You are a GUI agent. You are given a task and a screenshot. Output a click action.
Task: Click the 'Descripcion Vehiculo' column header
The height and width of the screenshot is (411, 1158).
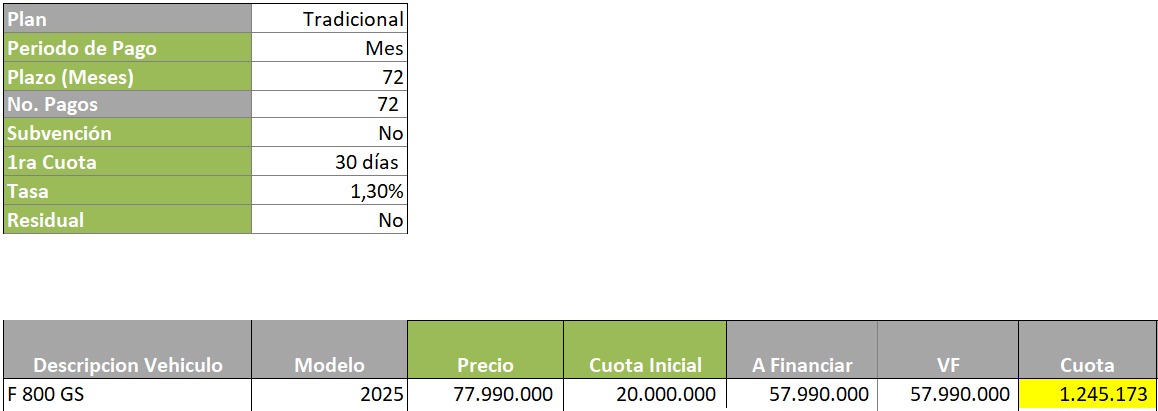127,365
